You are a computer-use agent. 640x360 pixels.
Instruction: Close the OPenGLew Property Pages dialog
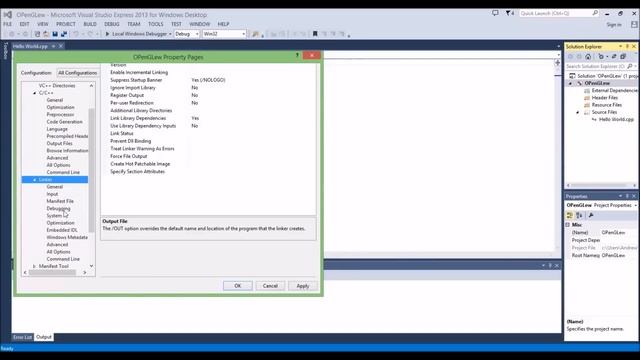311,56
